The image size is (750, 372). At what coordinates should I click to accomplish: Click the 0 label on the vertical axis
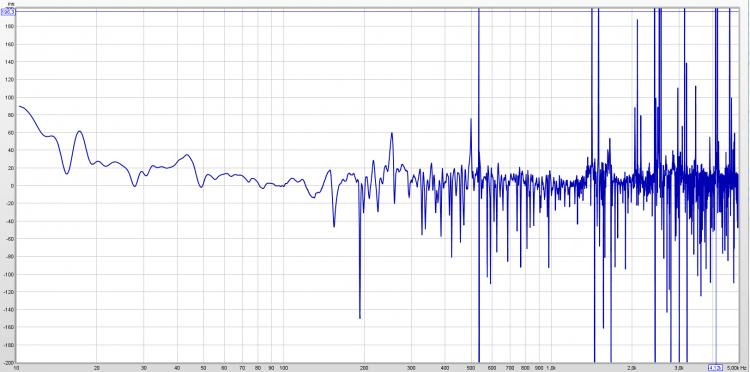click(x=13, y=186)
